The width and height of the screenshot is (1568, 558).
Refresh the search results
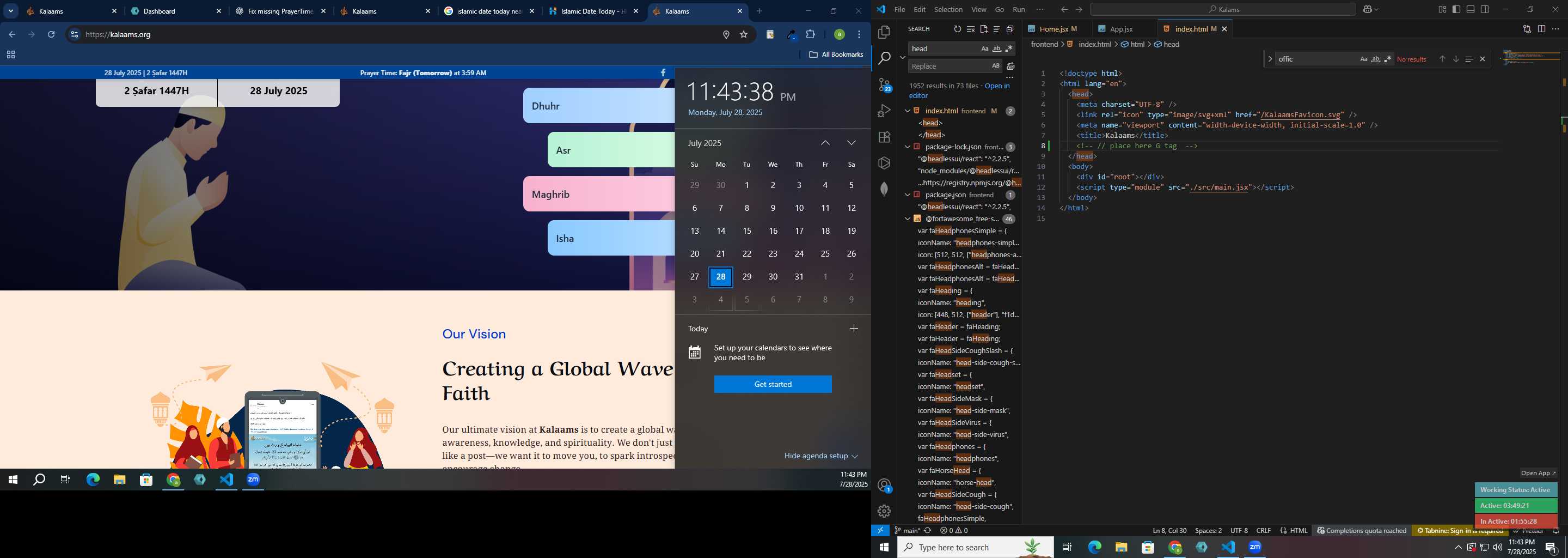957,29
